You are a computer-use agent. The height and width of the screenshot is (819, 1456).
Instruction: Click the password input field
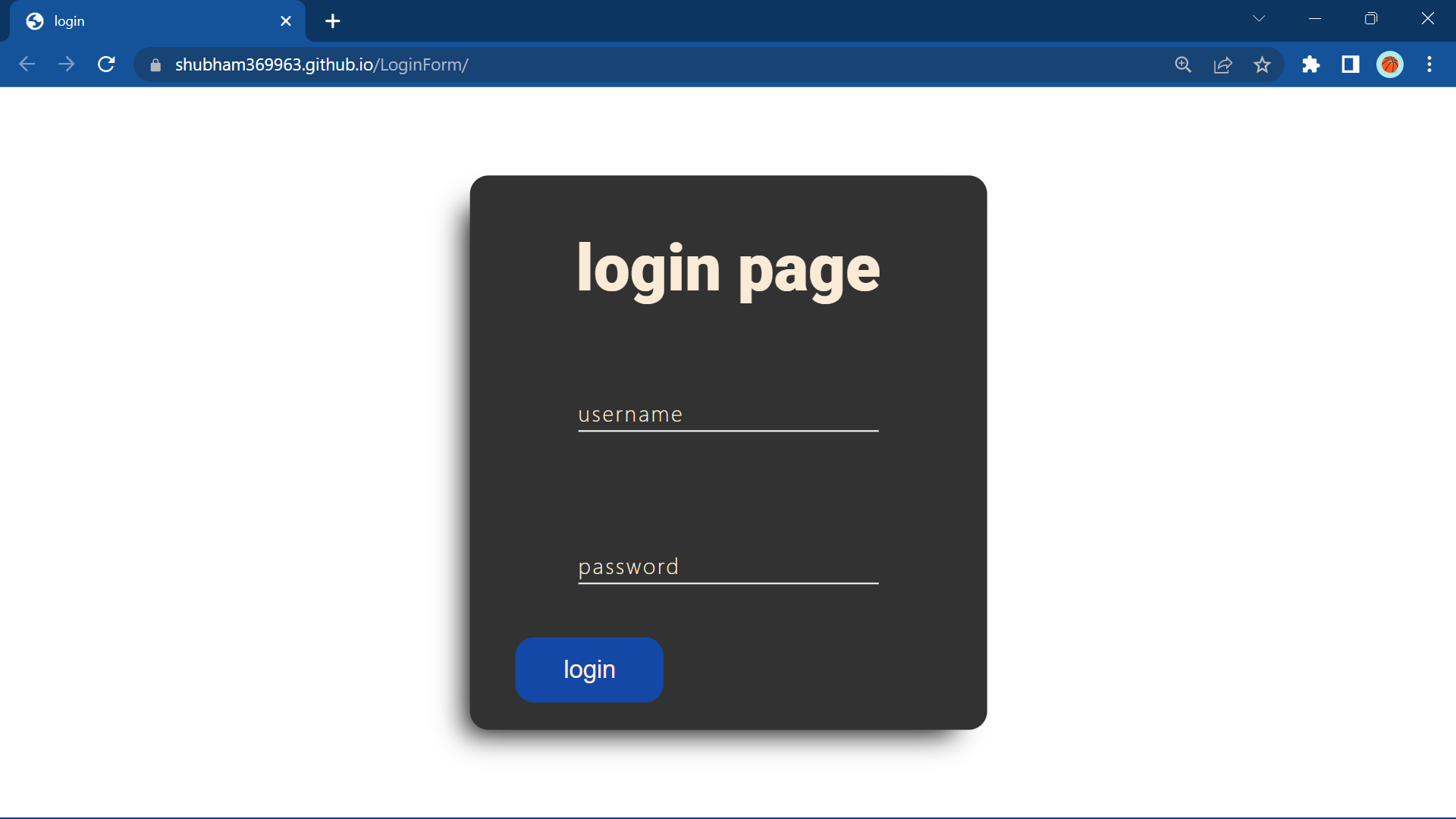click(x=727, y=567)
